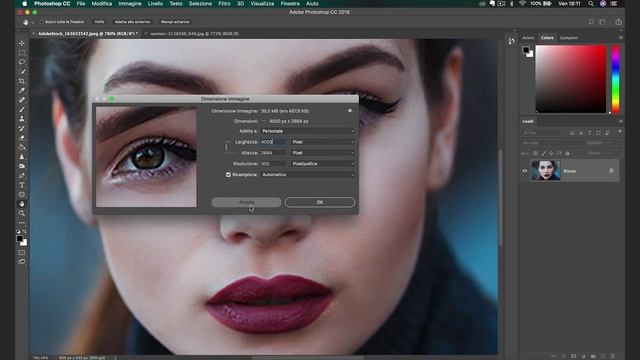Click the share icon in the options bar
The image size is (640, 360).
(x=619, y=22)
